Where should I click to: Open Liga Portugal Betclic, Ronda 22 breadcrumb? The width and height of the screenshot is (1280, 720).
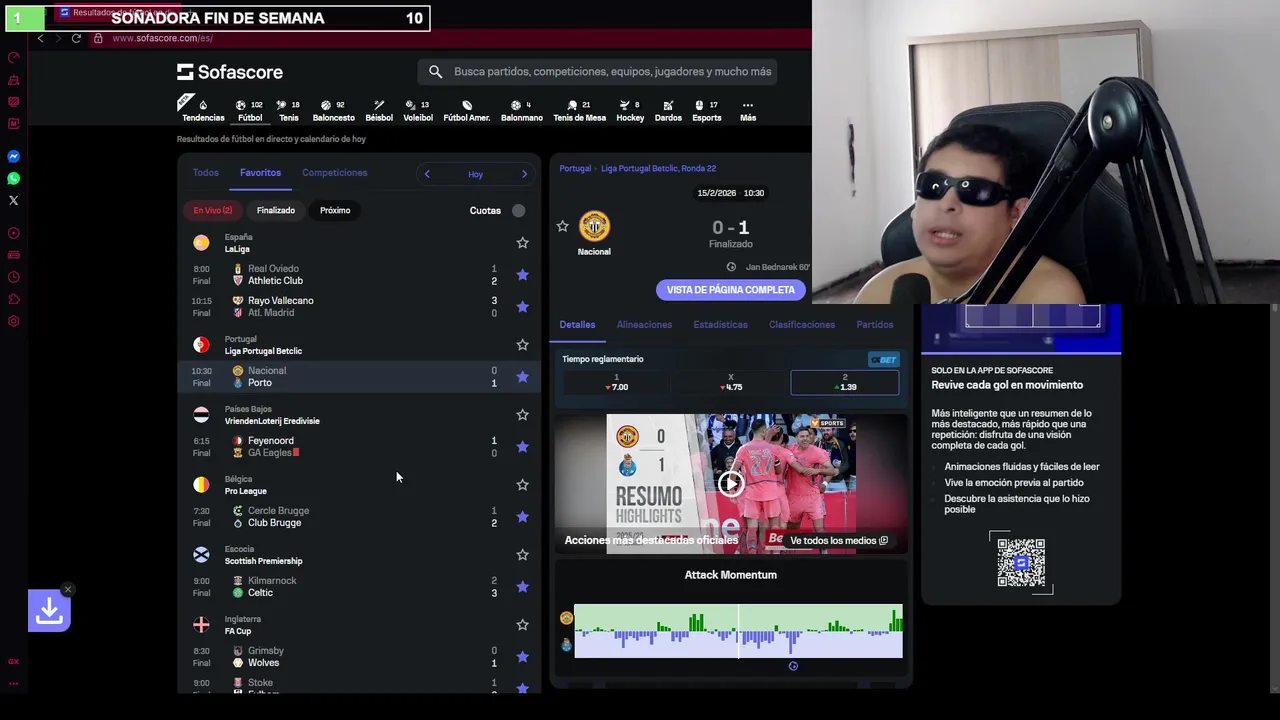658,169
